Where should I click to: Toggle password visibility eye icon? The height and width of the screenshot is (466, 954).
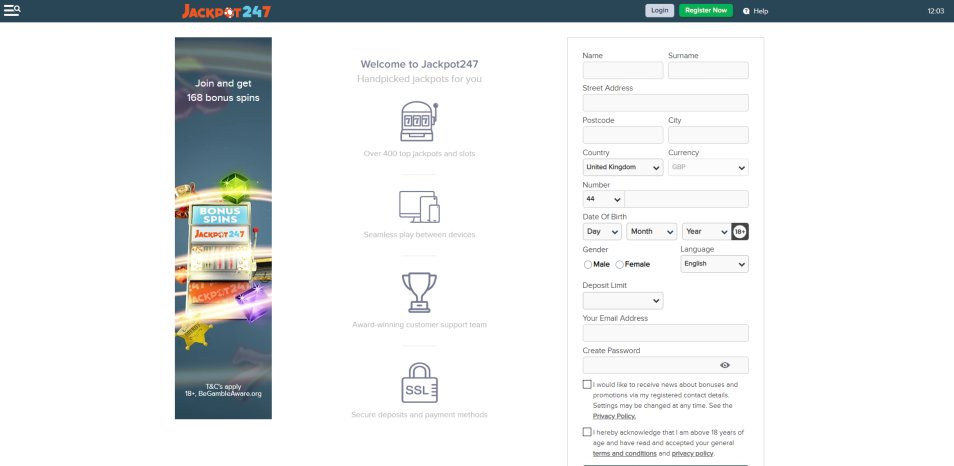click(725, 365)
